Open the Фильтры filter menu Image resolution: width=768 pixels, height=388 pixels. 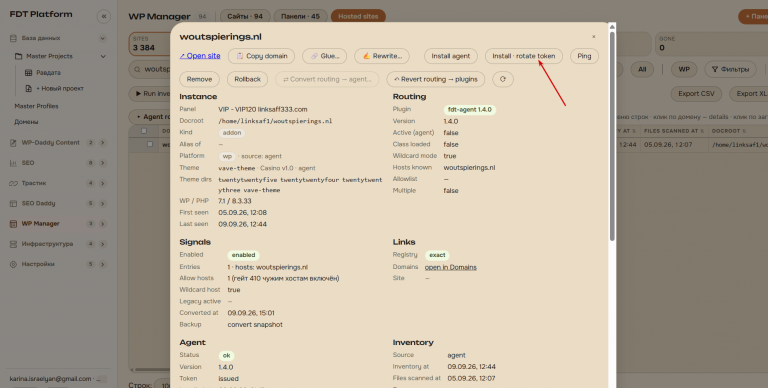tap(730, 70)
